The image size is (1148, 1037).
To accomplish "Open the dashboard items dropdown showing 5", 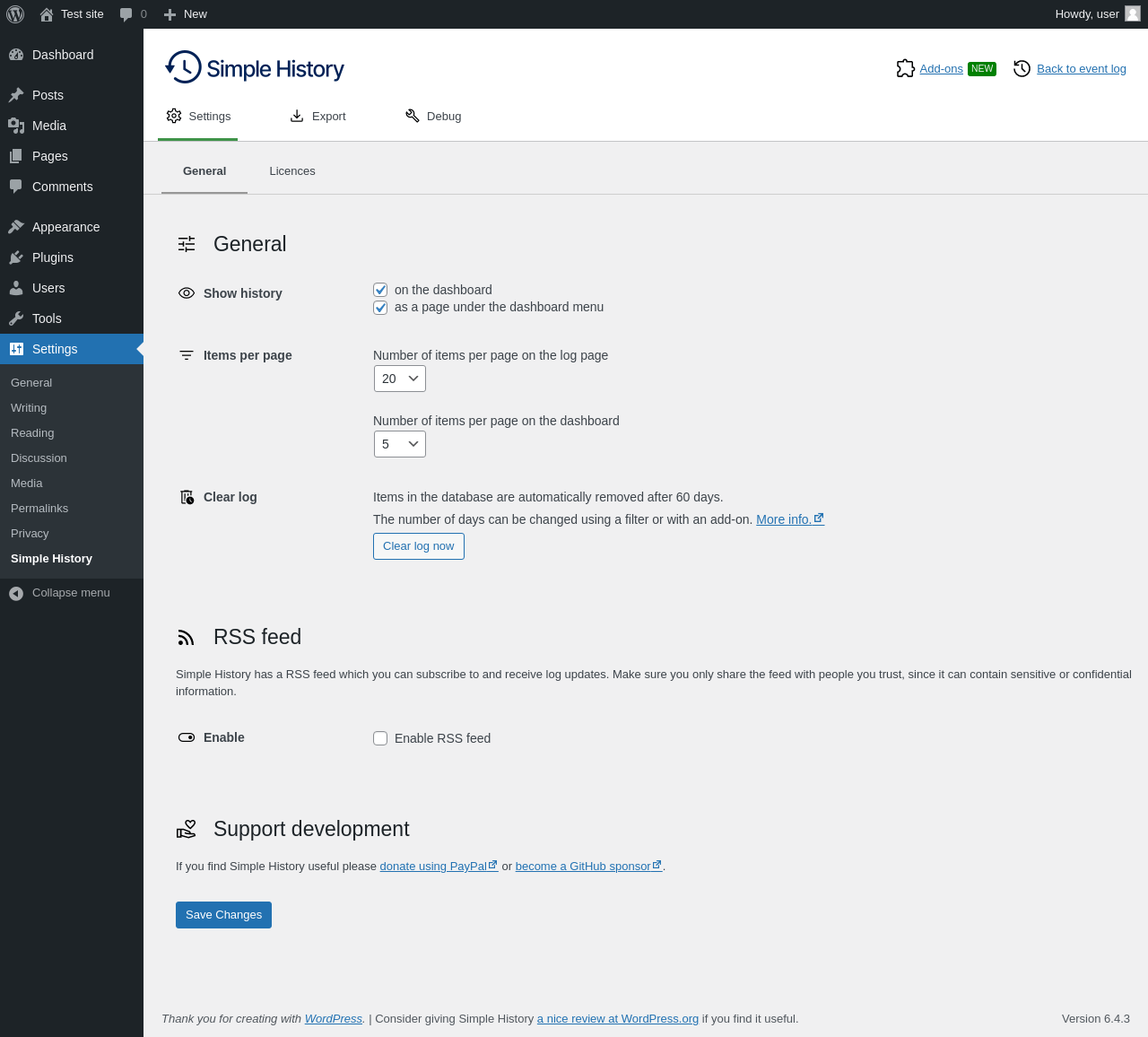I will [x=400, y=444].
